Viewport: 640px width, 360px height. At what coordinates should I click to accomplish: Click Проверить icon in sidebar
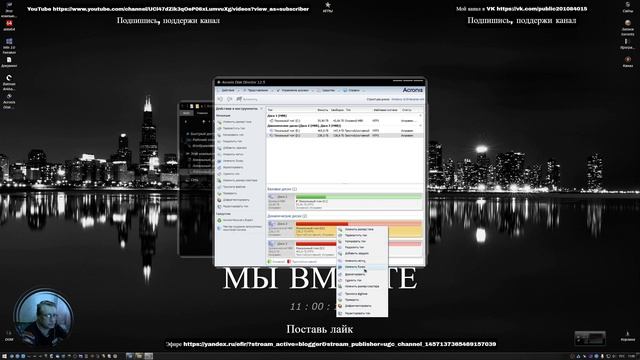[x=219, y=193]
